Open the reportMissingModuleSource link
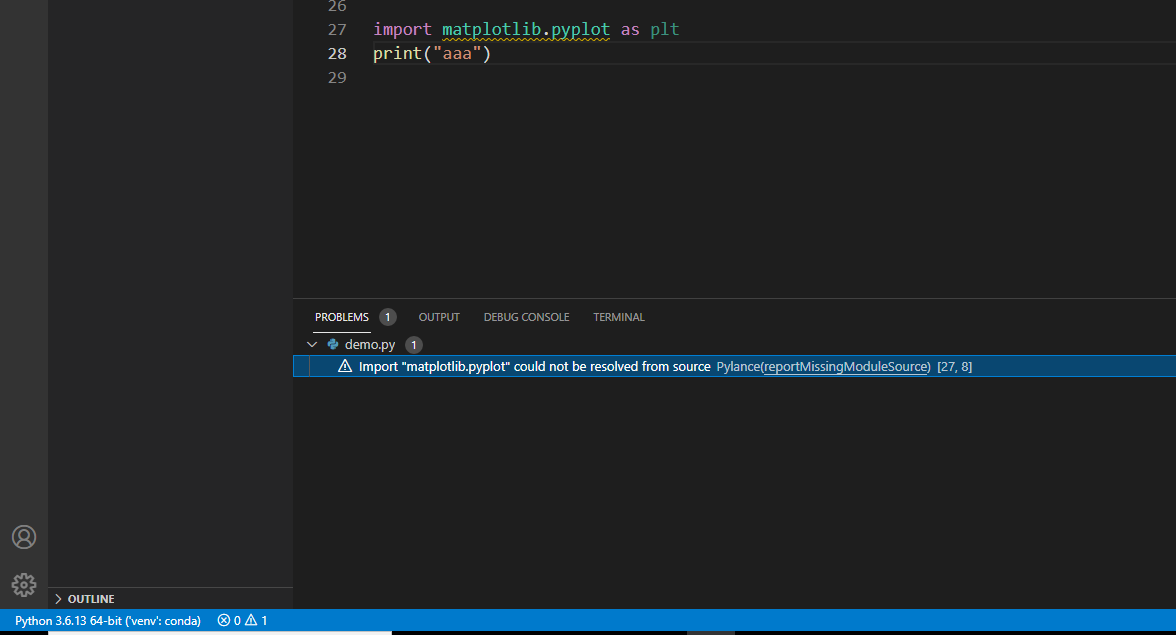 coord(846,367)
